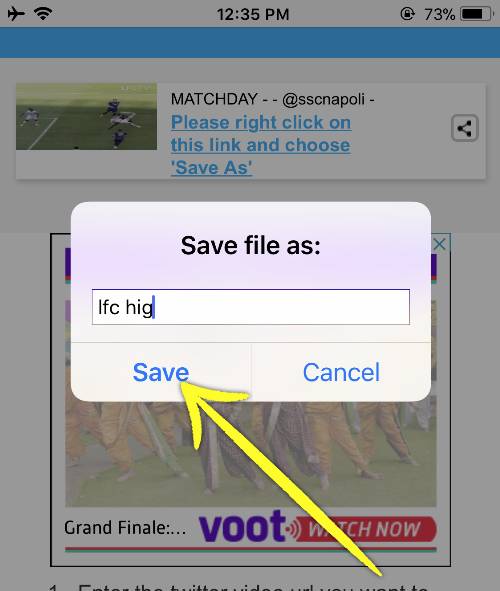Tap the 'Grand Finale:...' ad caption
Image resolution: width=500 pixels, height=591 pixels.
(x=125, y=528)
